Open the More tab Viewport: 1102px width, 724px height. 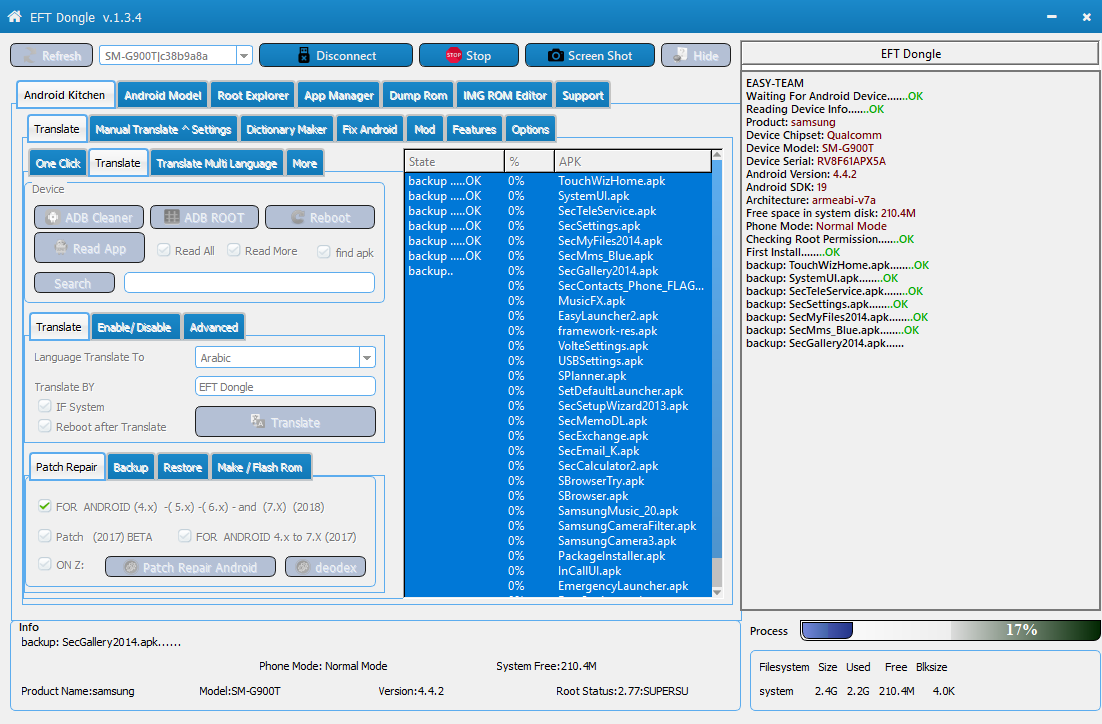304,163
